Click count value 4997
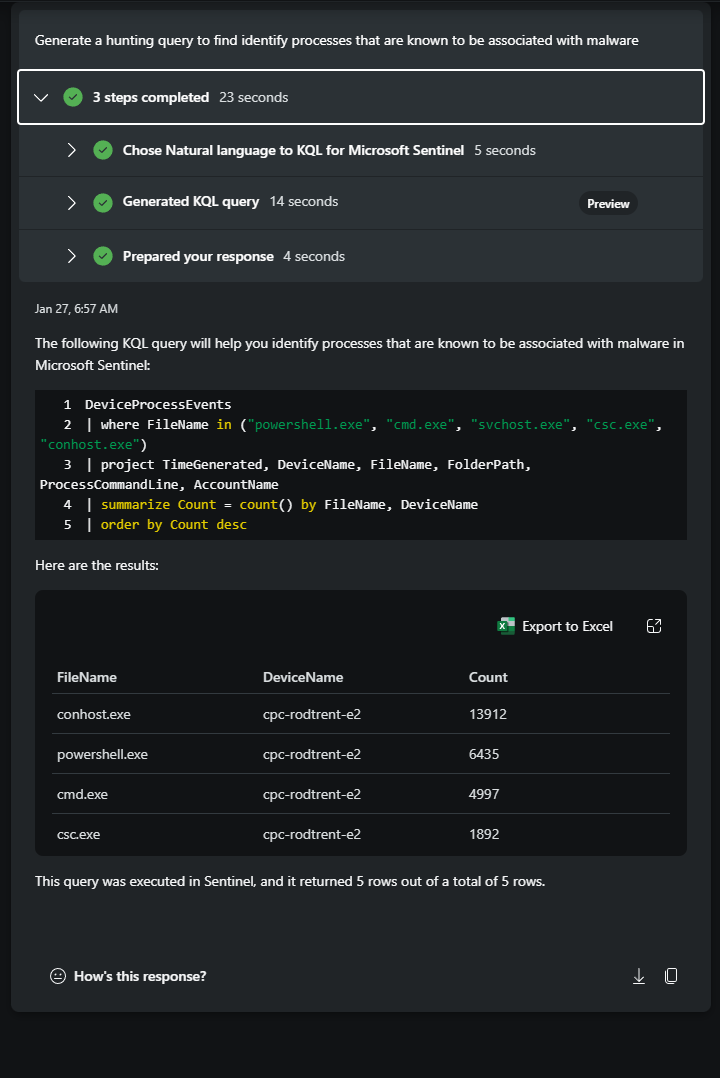The image size is (720, 1078). coord(484,794)
